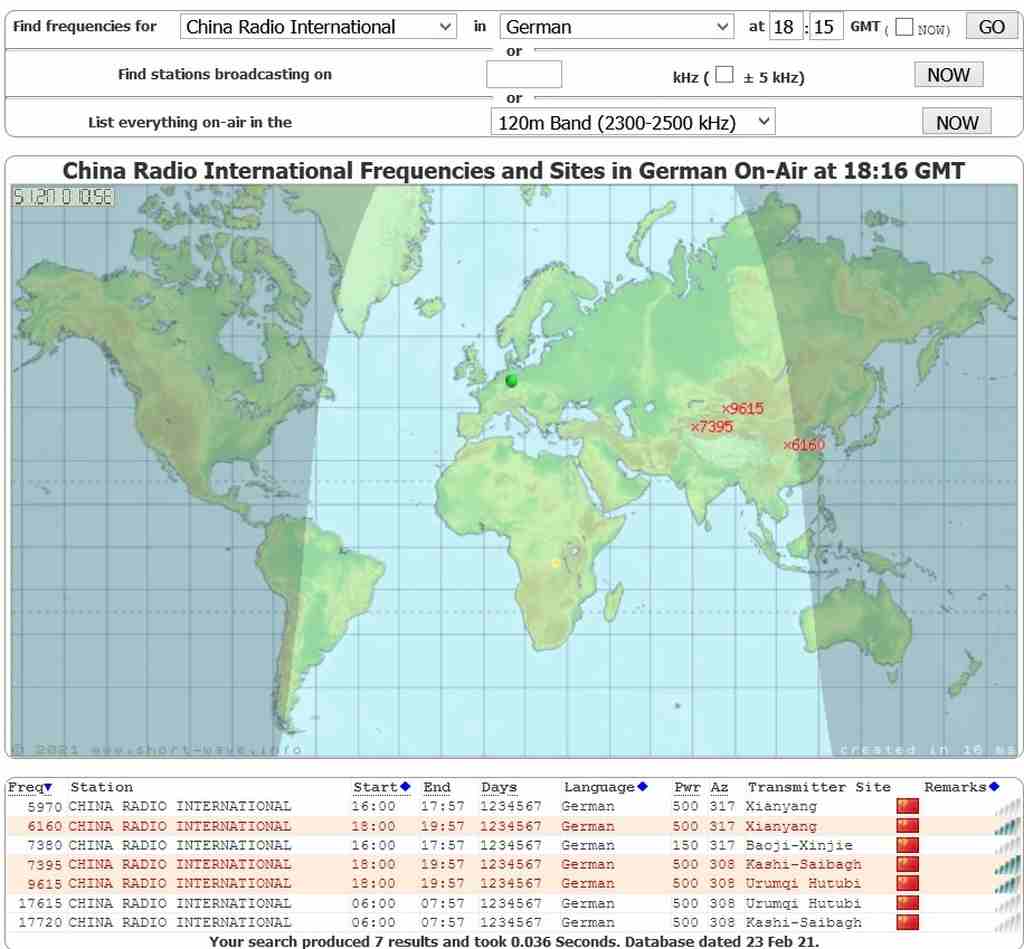Click NOW button for band listing
1024x949 pixels.
point(957,122)
